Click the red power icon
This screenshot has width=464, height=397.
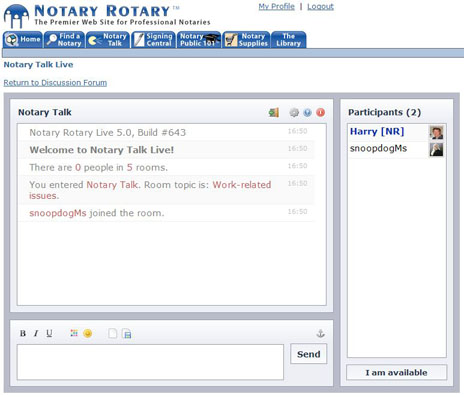(x=320, y=112)
